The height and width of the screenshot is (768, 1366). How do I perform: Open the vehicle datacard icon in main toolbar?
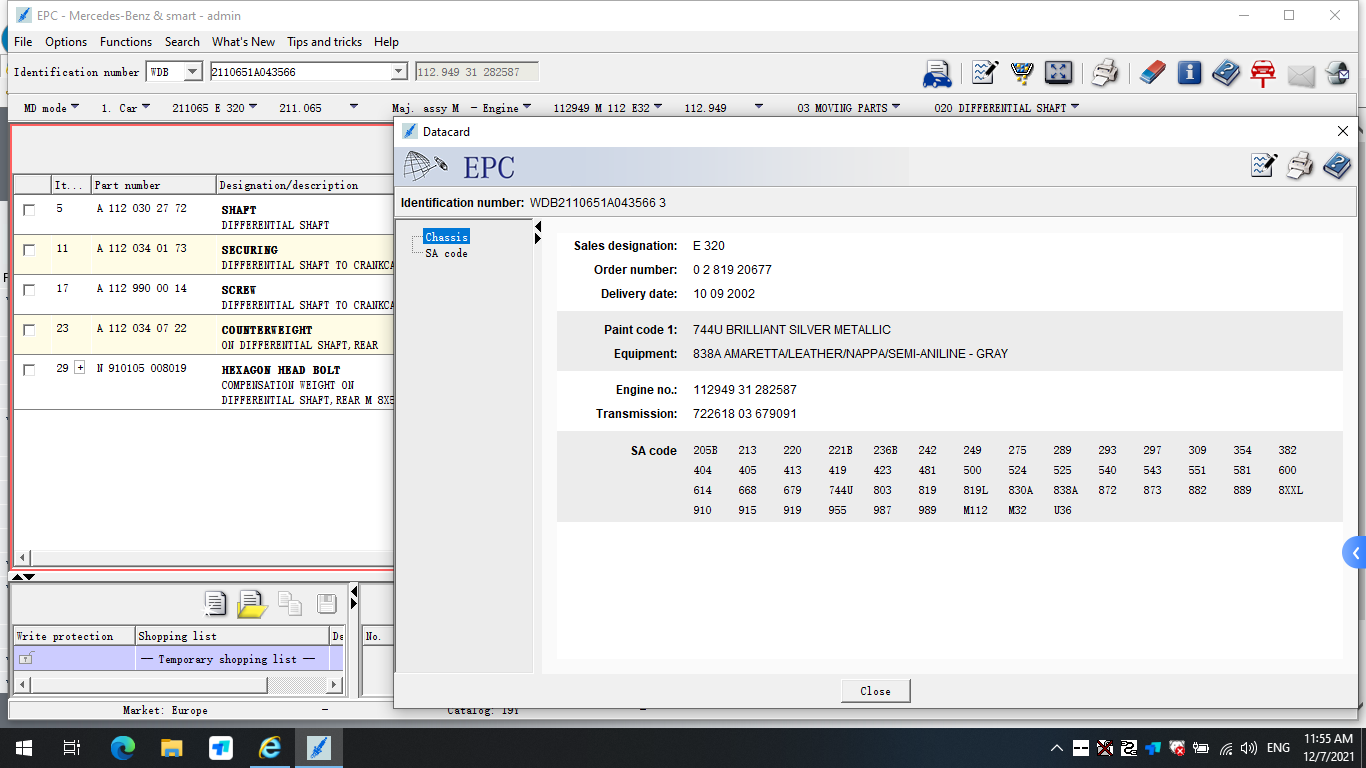(937, 73)
